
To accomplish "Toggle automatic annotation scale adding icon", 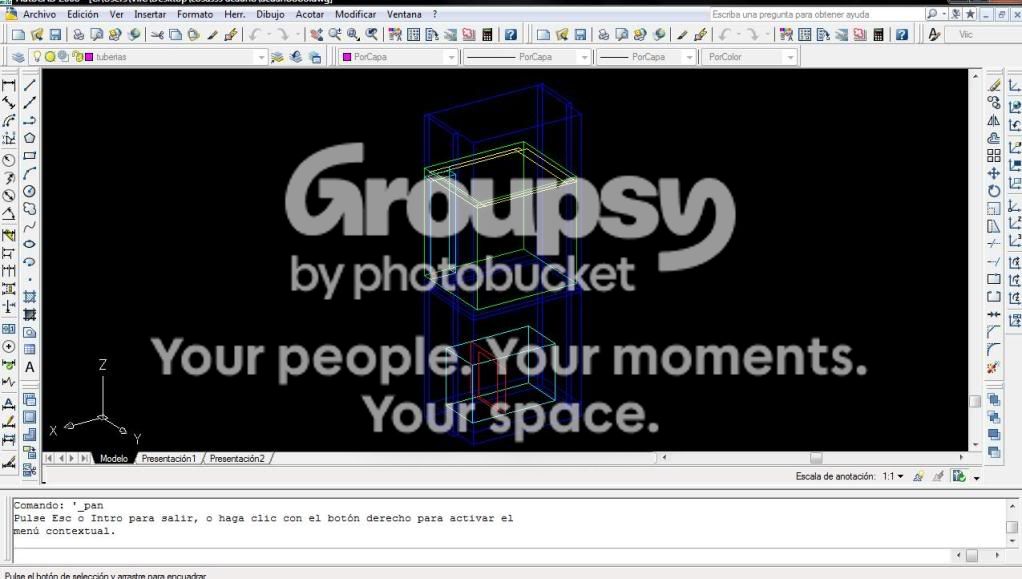I will [938, 477].
